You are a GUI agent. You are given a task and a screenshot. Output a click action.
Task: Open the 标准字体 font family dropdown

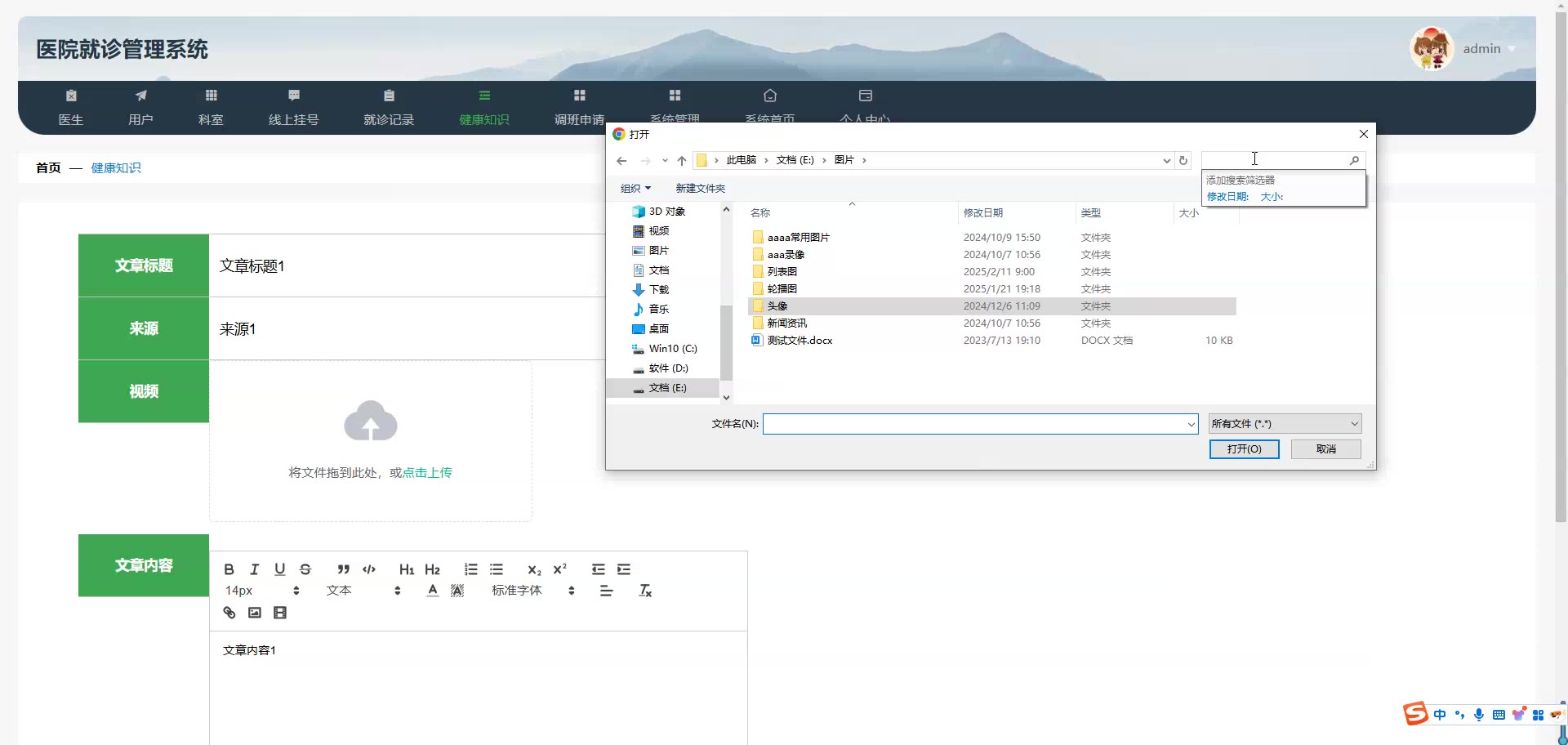(532, 591)
